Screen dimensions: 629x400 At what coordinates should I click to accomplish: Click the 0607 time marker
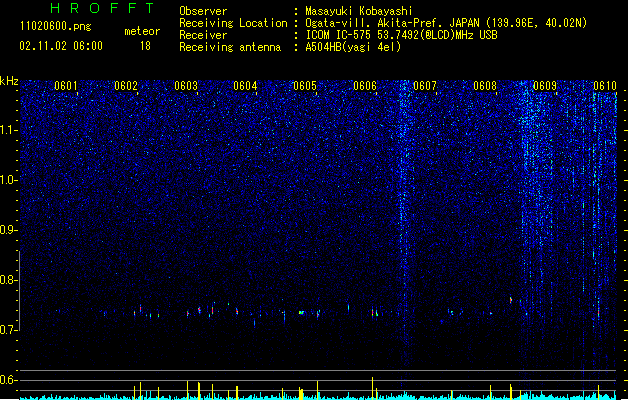pos(425,86)
